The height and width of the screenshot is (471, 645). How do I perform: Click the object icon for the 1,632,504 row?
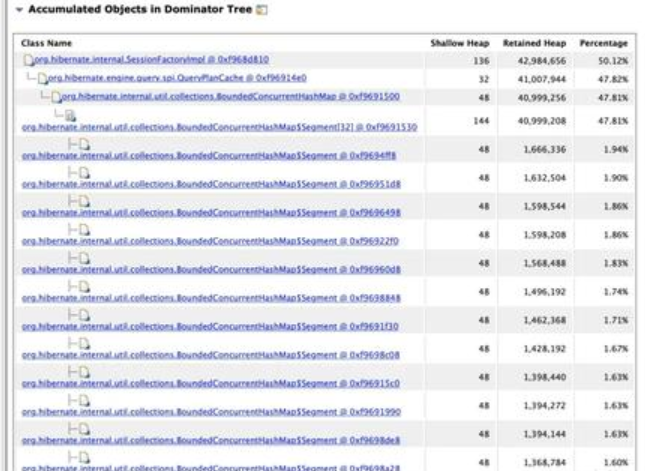84,173
